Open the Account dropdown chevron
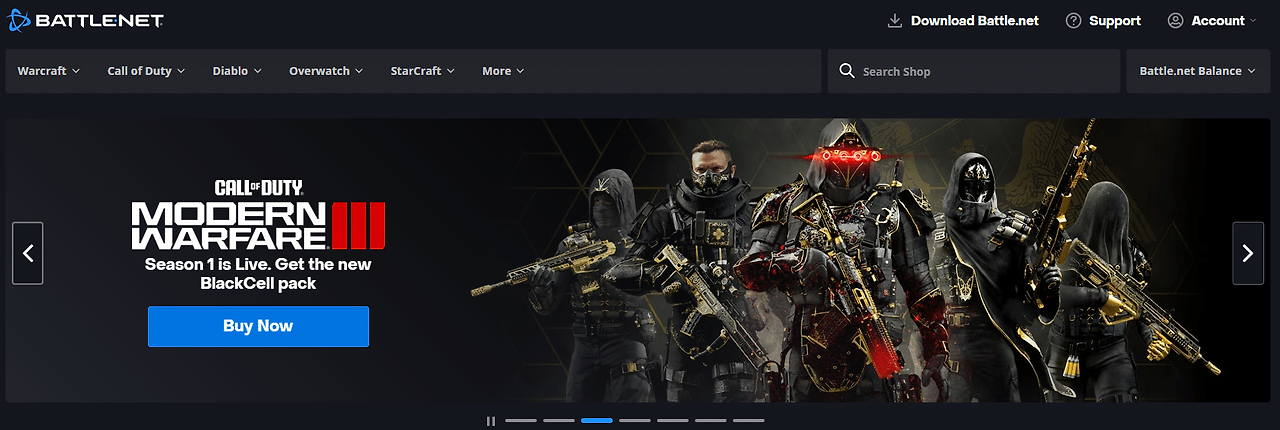This screenshot has width=1280, height=430. click(1253, 21)
